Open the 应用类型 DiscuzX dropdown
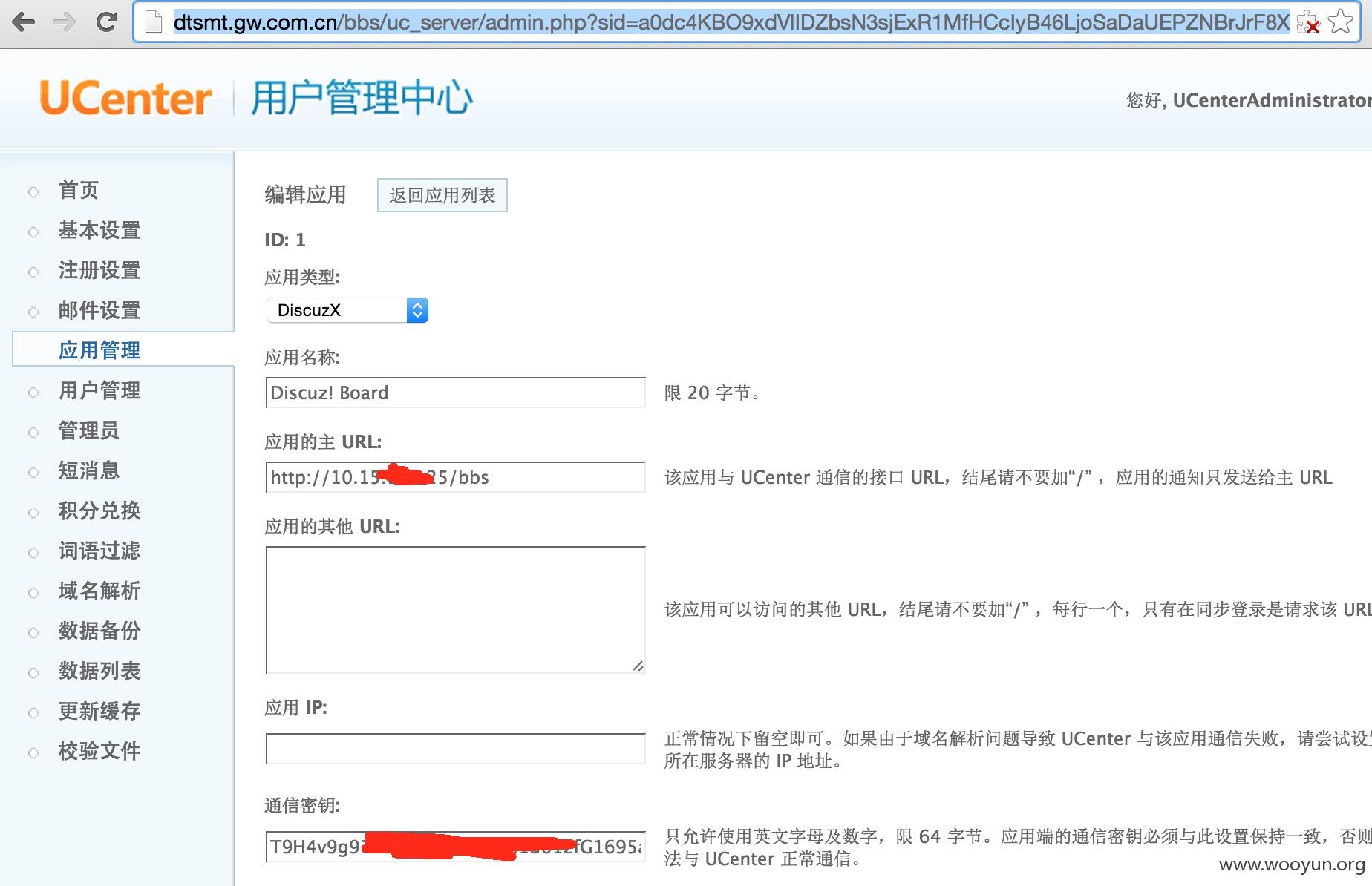 tap(347, 310)
